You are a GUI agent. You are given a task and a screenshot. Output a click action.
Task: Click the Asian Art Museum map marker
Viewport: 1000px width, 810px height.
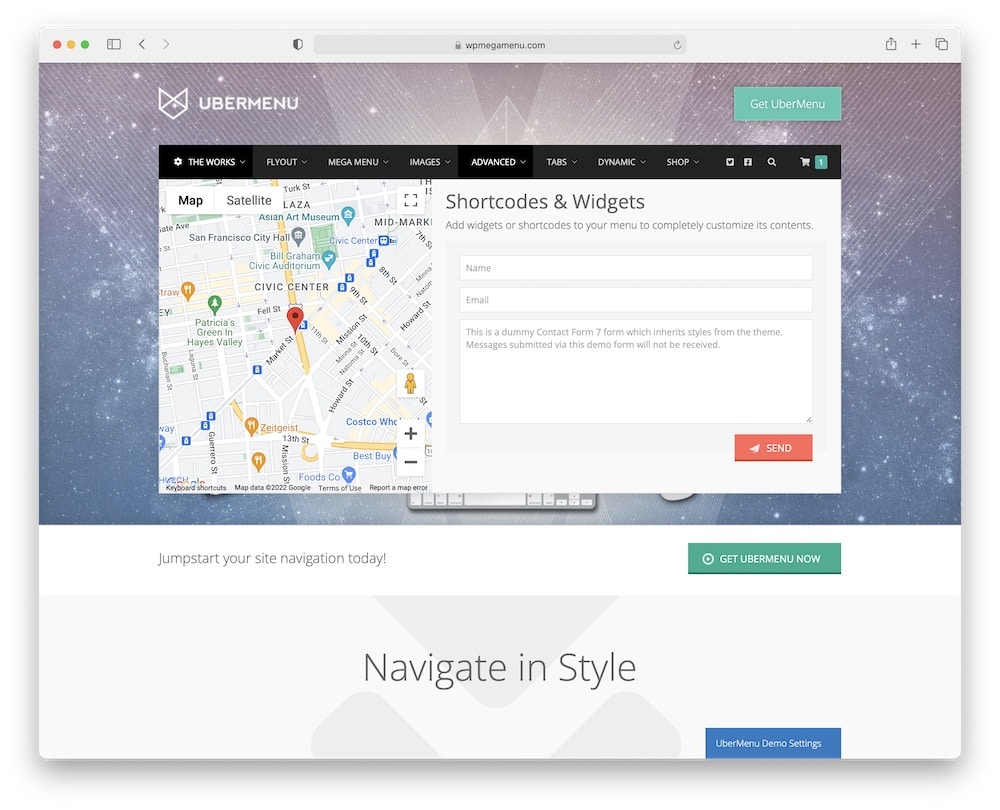point(348,216)
